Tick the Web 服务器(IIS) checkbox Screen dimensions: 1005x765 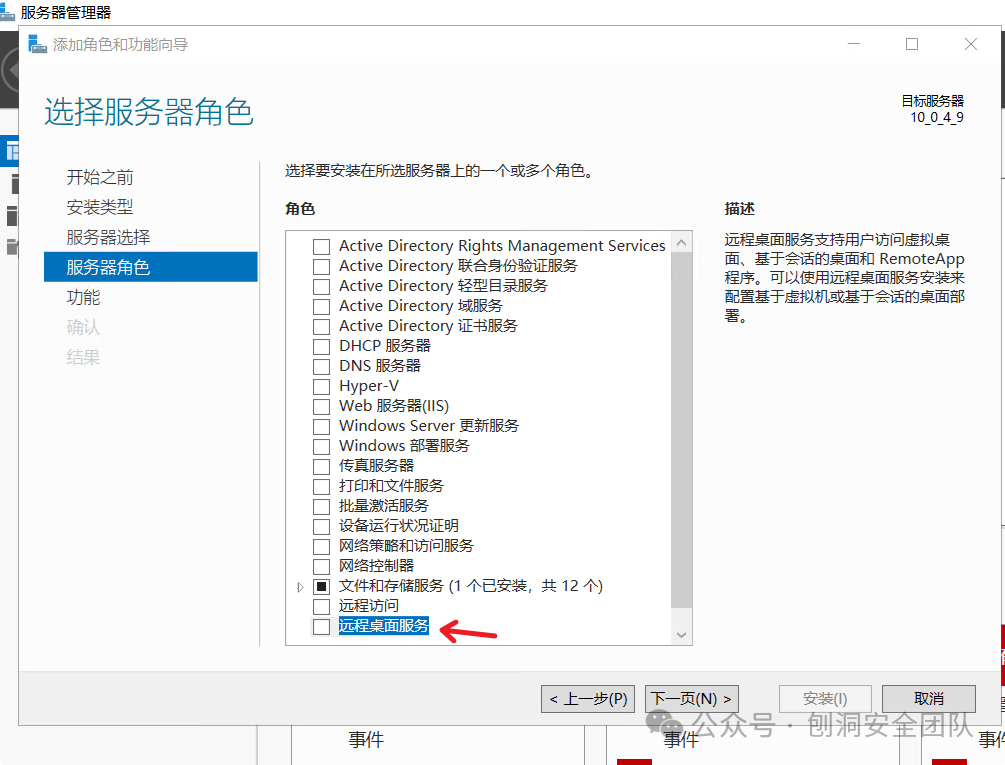tap(321, 406)
